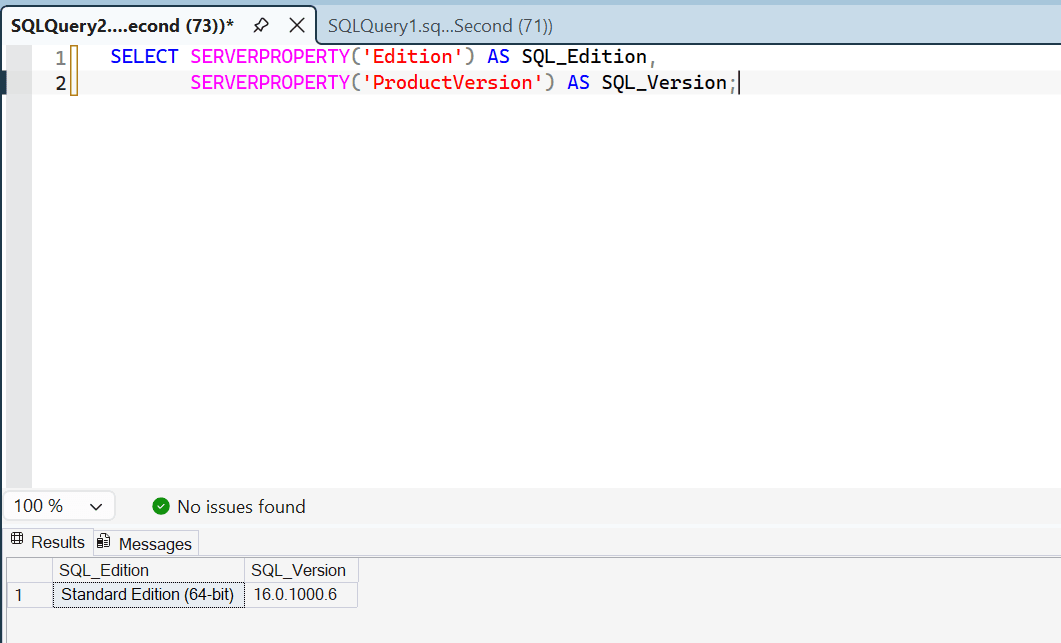Click the 'ProductVersion' string literal
This screenshot has width=1061, height=643.
[x=455, y=83]
